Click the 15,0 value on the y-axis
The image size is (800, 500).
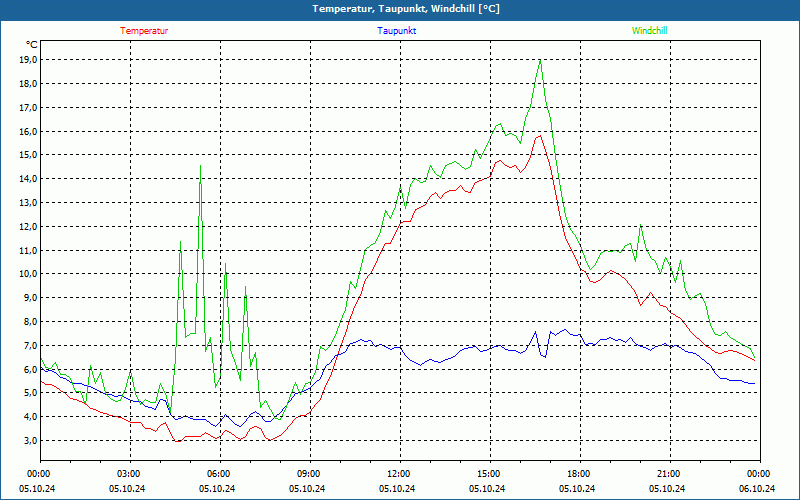(28, 154)
